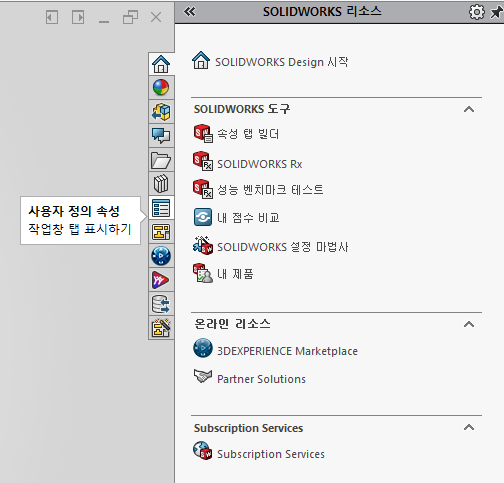The width and height of the screenshot is (504, 483).
Task: Collapse the SOLIDWORKS 도구 section
Action: 469,109
